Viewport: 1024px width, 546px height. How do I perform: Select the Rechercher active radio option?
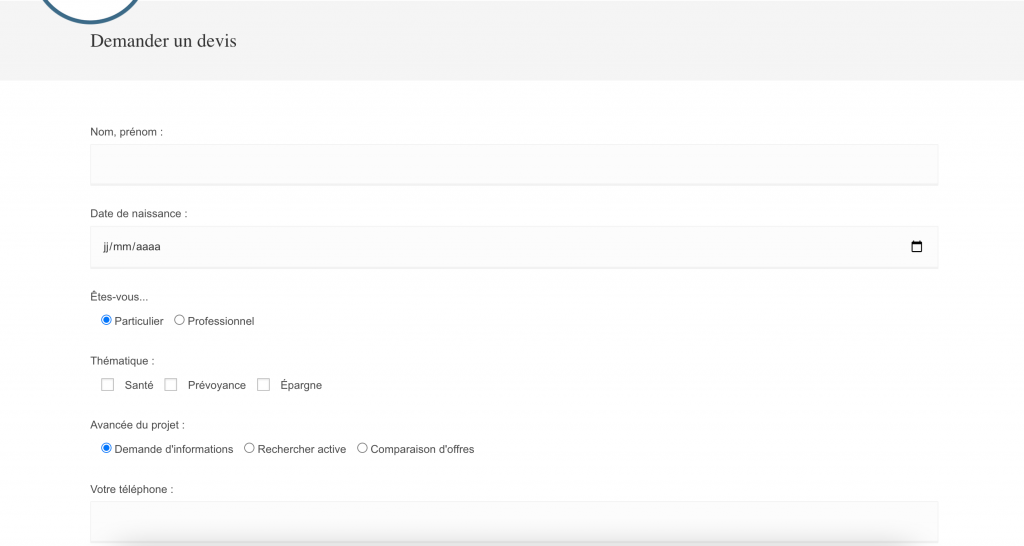point(250,448)
